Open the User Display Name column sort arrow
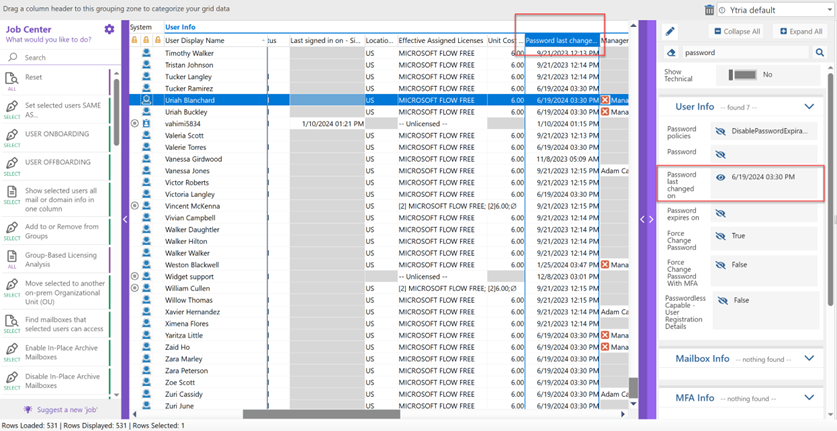Viewport: 837px width, 431px height. tap(264, 41)
